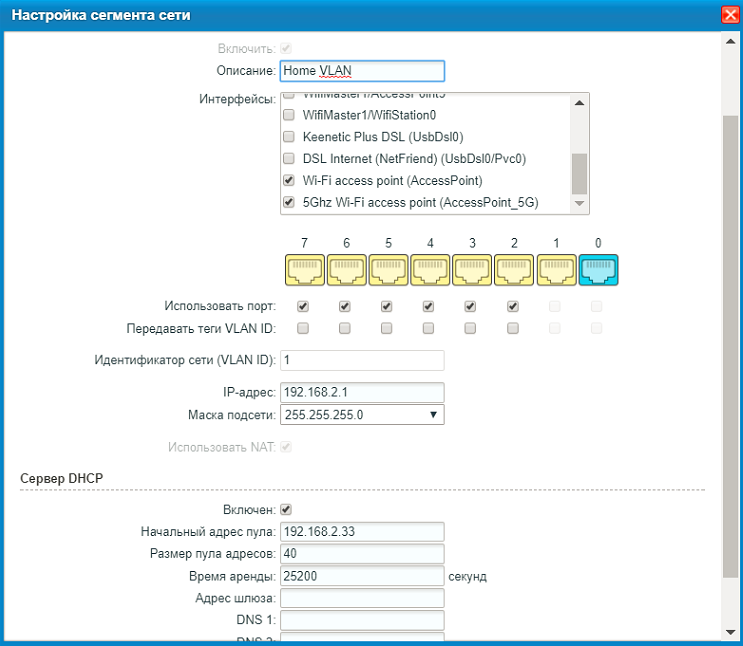Click the Описание field with Home VLAN
Image resolution: width=743 pixels, height=646 pixels.
click(362, 71)
